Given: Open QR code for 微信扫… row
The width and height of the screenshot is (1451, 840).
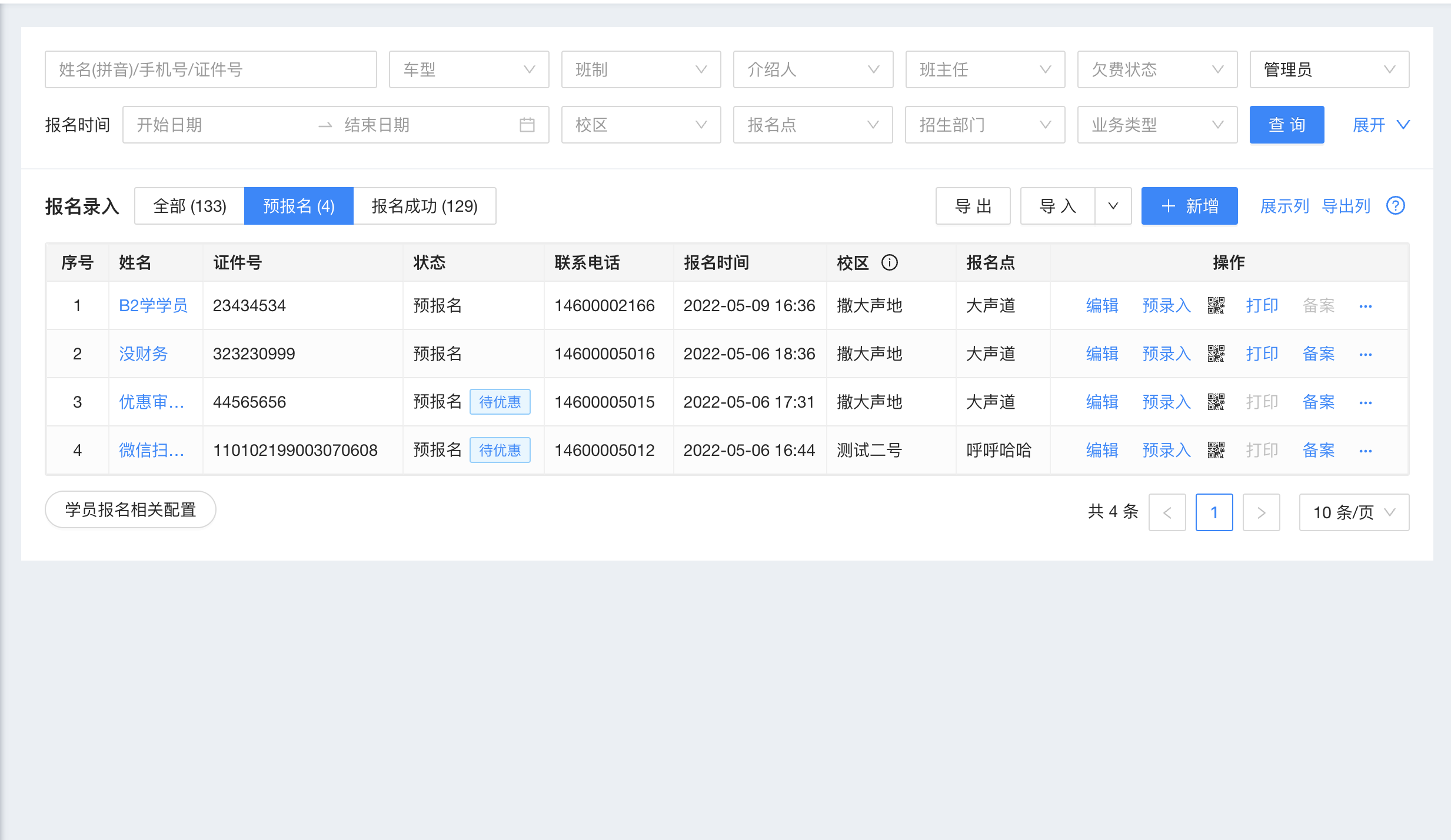Looking at the screenshot, I should tap(1216, 450).
